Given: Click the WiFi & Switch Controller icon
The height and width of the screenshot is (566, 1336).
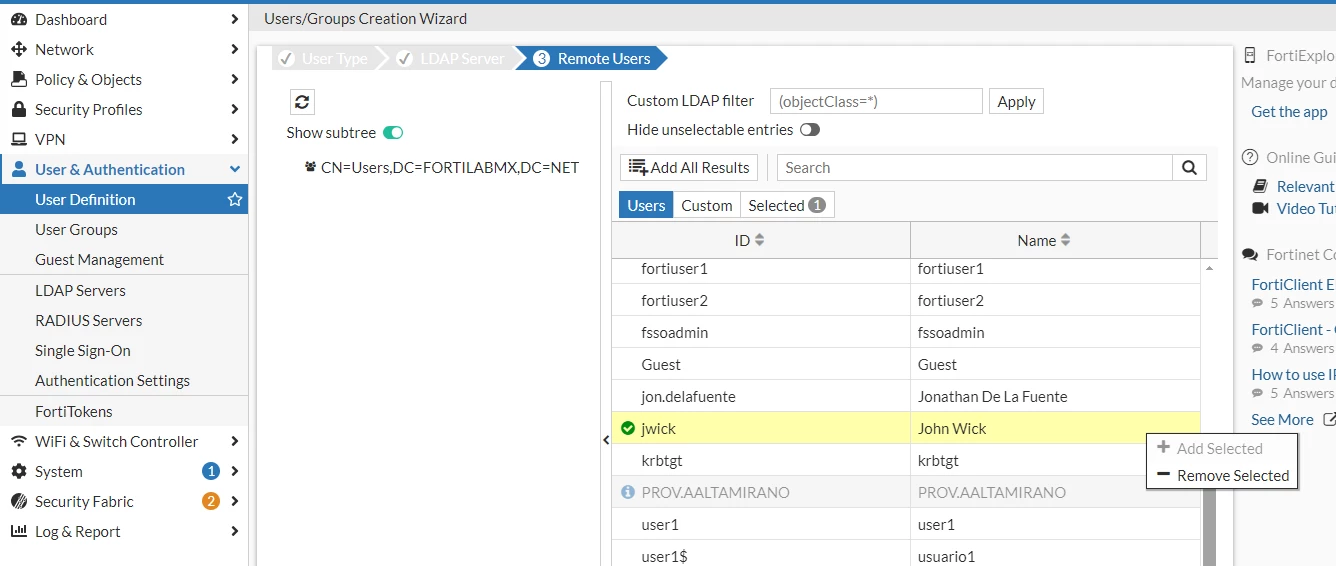Looking at the screenshot, I should [18, 441].
